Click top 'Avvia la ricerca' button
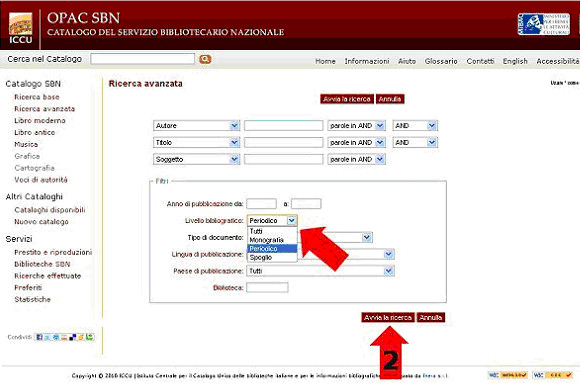Image resolution: width=580 pixels, height=383 pixels. (x=347, y=99)
